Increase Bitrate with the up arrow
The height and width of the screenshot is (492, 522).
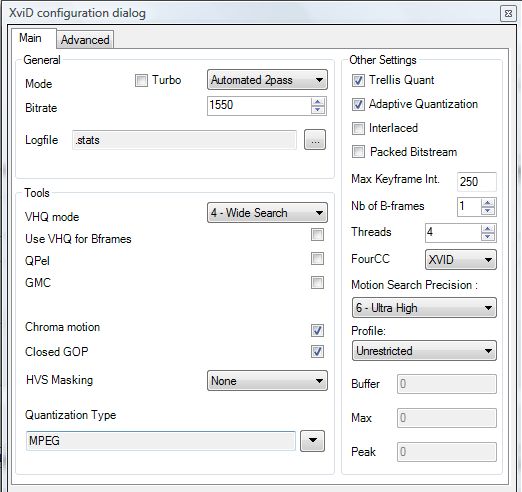click(x=318, y=102)
